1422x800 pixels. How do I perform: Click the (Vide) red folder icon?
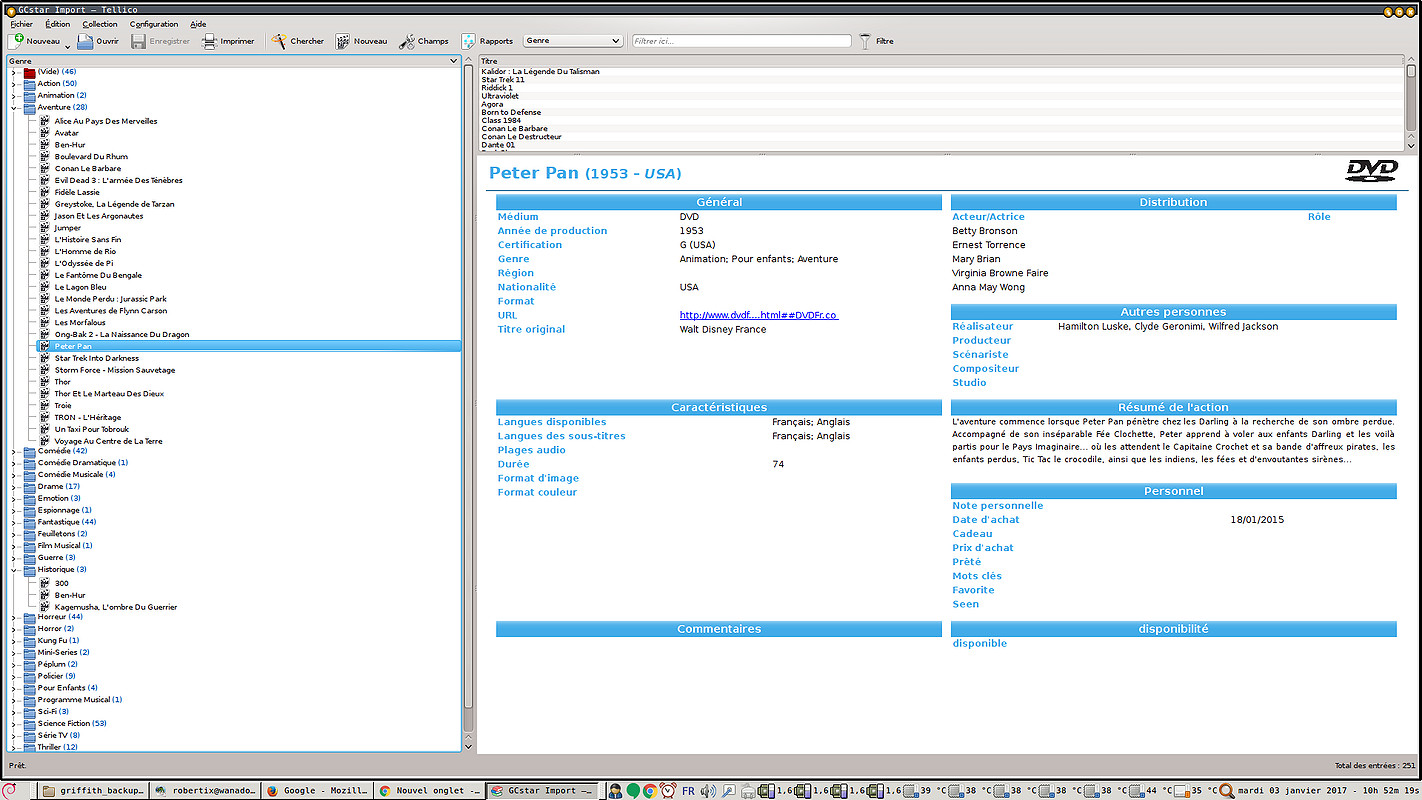[x=29, y=72]
